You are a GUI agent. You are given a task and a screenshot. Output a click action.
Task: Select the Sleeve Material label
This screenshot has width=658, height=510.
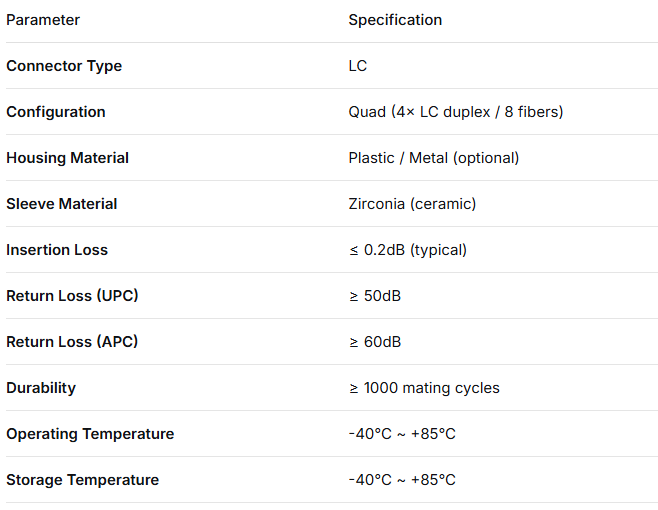61,204
